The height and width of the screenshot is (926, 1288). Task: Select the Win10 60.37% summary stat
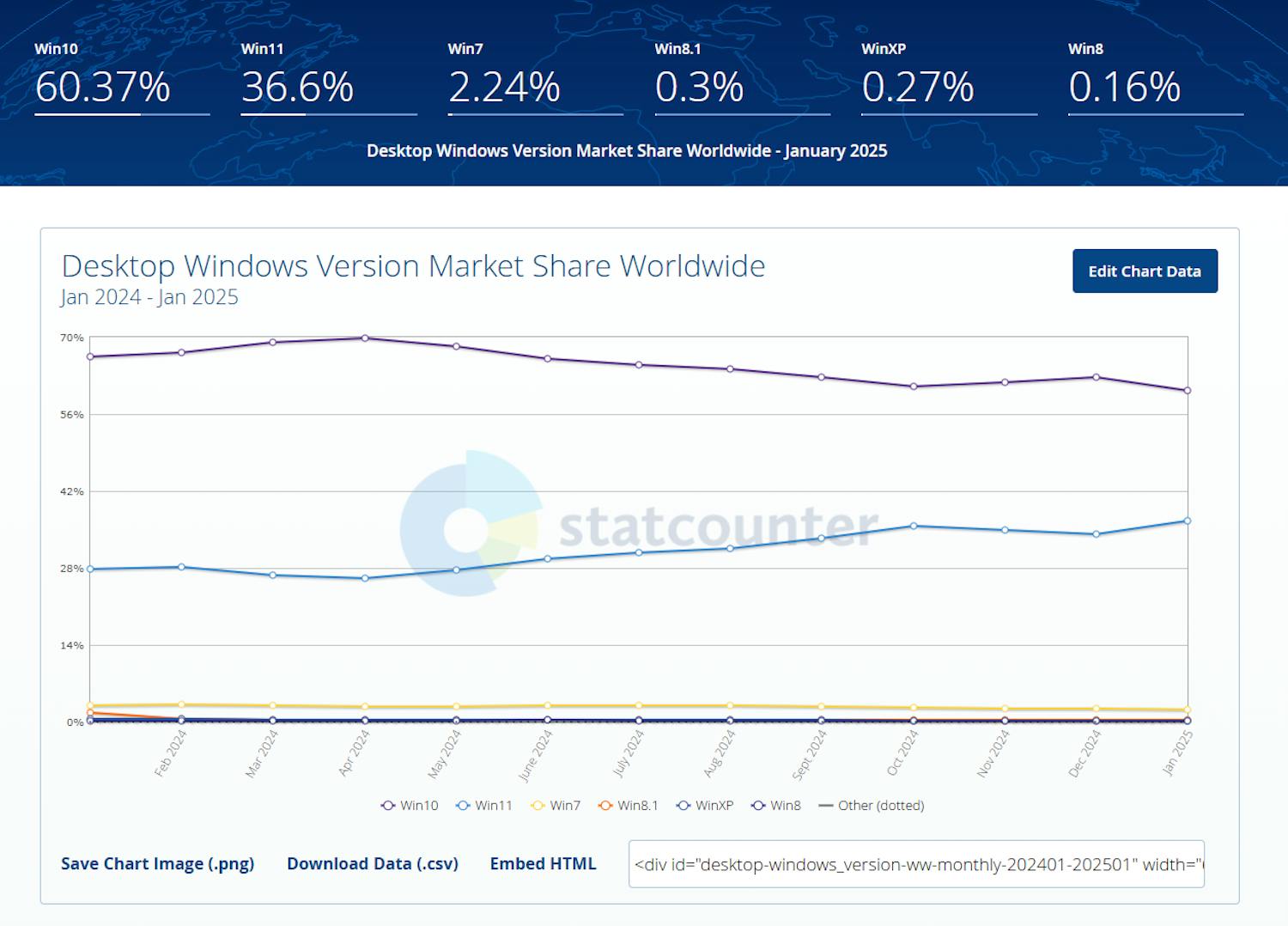(x=103, y=86)
